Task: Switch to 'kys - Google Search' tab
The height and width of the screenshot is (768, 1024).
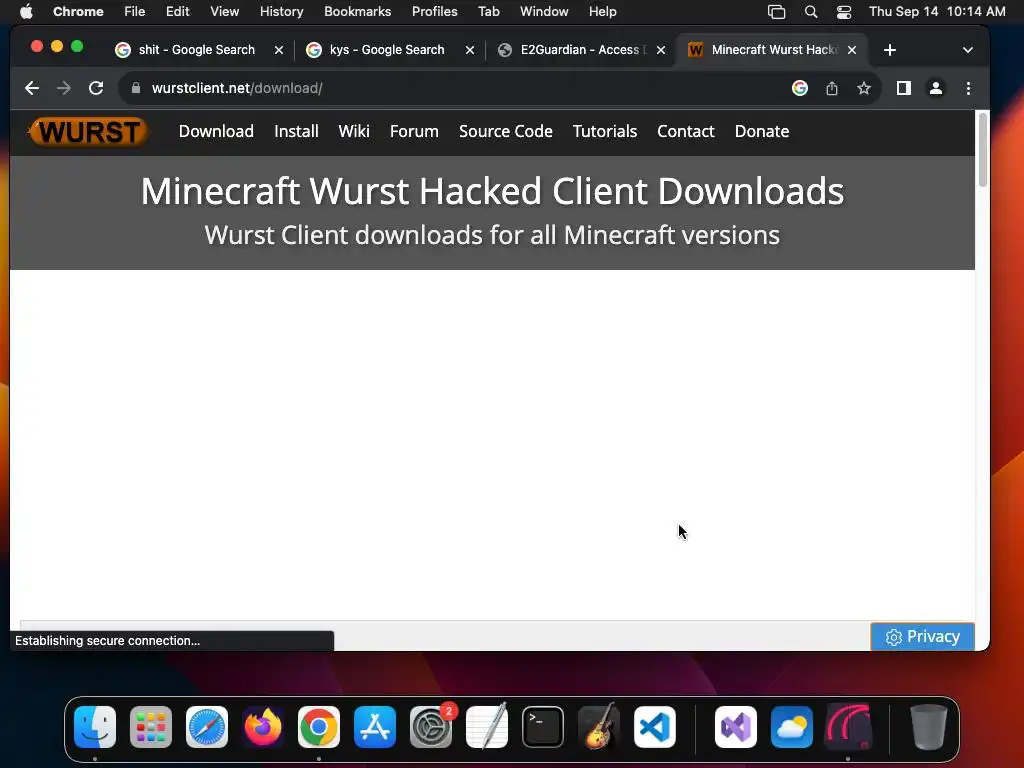Action: pos(387,50)
